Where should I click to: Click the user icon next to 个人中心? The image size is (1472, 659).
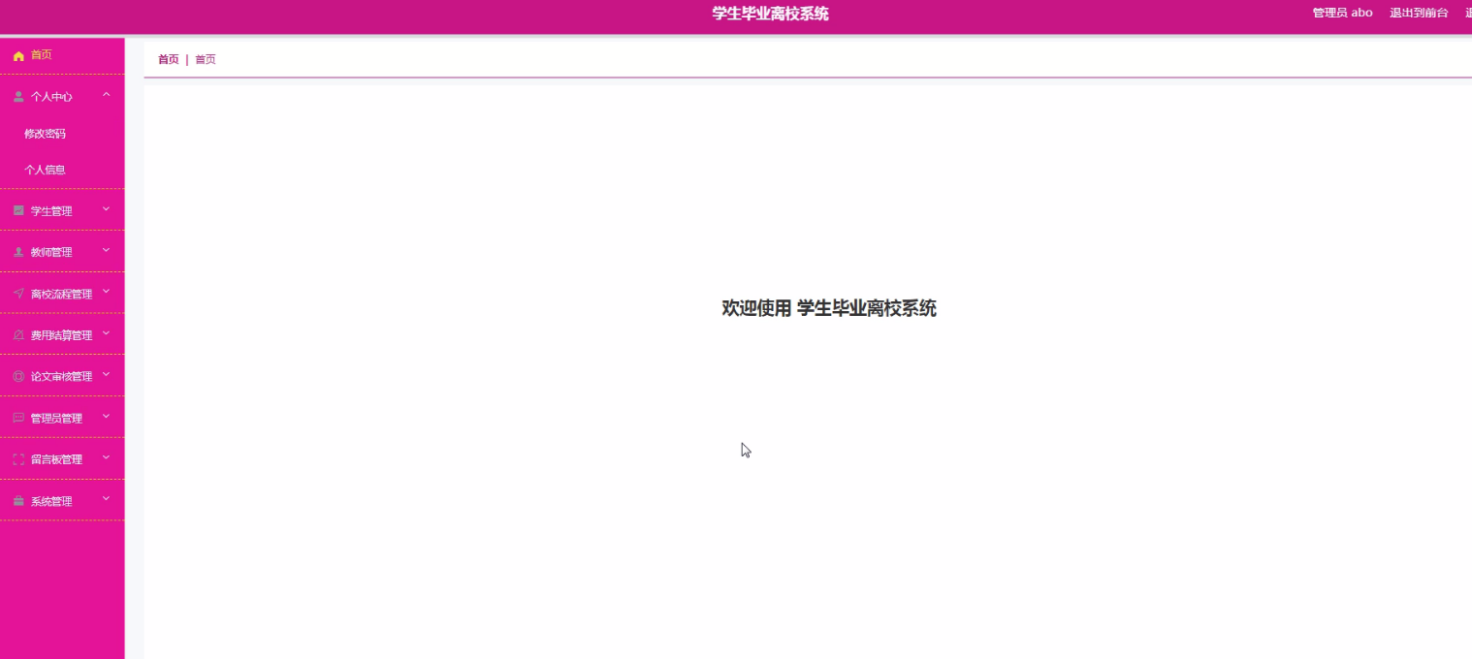click(18, 97)
